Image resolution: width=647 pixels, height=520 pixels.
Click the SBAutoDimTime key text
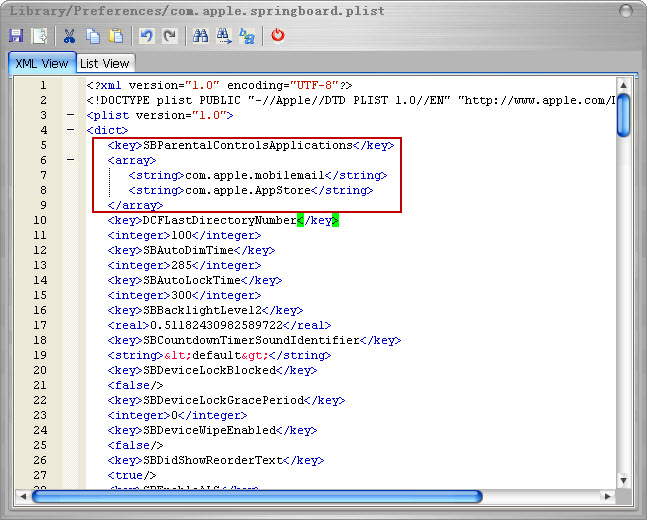pos(188,250)
